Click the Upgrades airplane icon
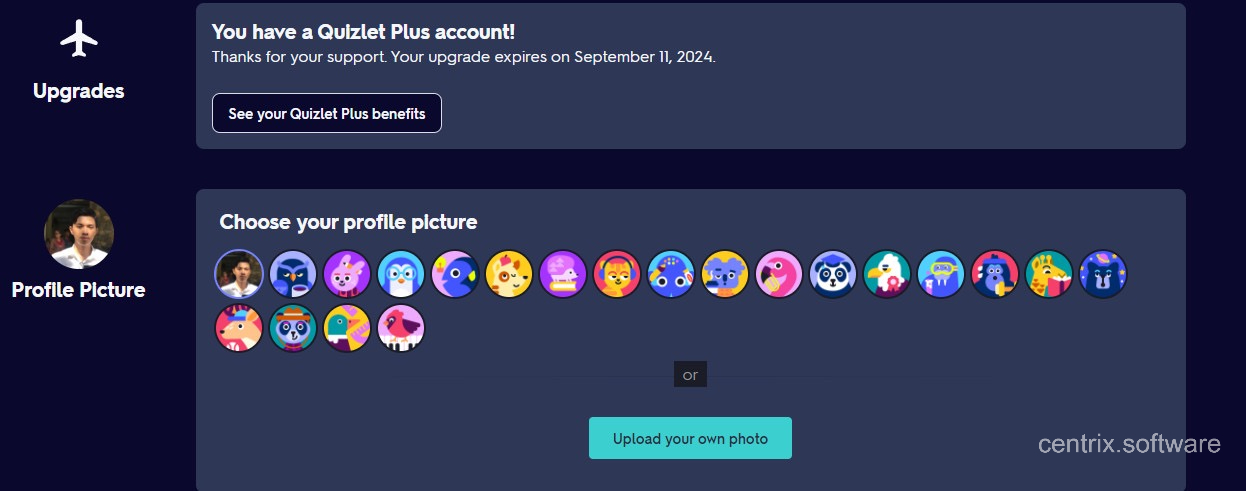 coord(79,39)
